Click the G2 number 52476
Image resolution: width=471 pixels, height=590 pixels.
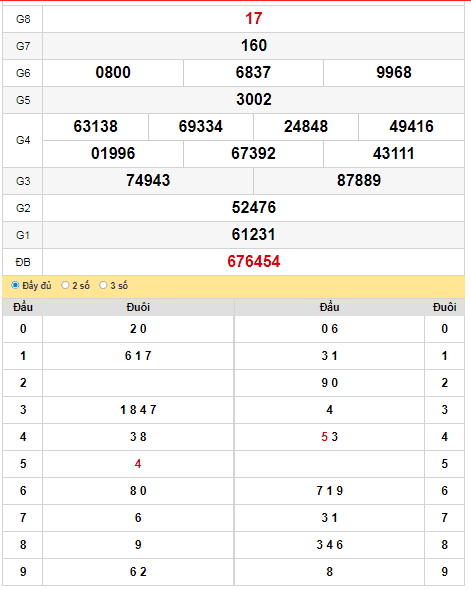pyautogui.click(x=254, y=208)
